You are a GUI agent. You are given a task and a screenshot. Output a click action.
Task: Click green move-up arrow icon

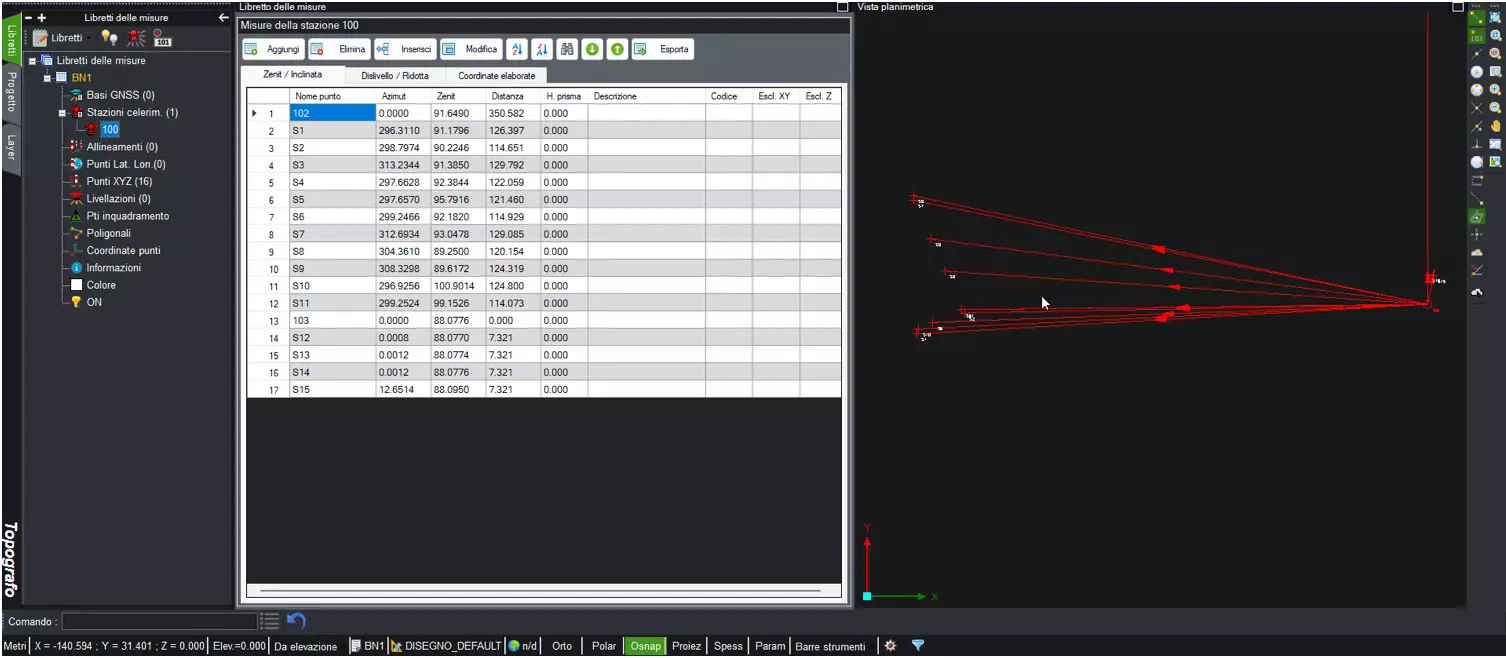tap(617, 49)
